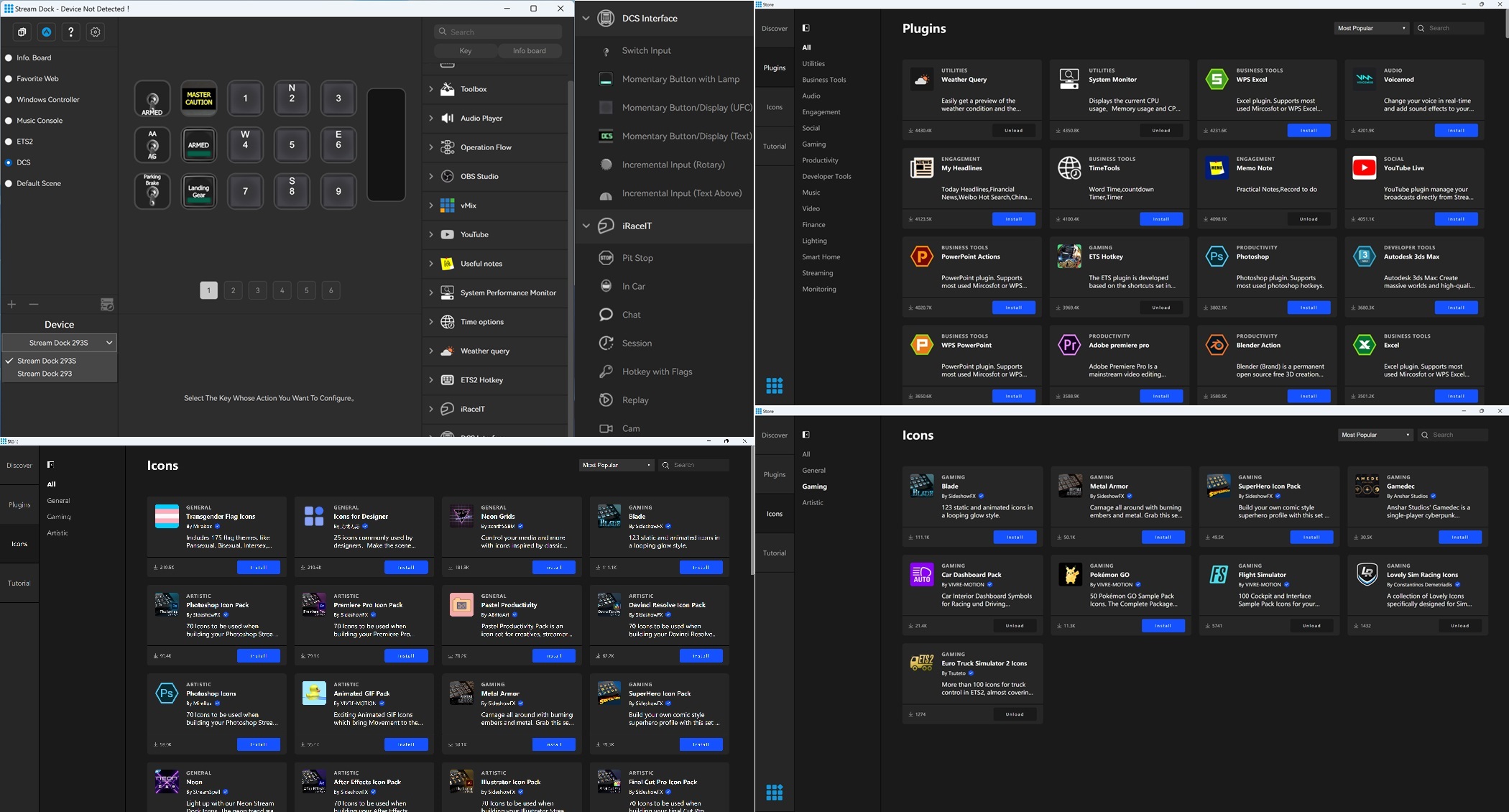Select the In Car action
The width and height of the screenshot is (1509, 812).
coord(633,287)
